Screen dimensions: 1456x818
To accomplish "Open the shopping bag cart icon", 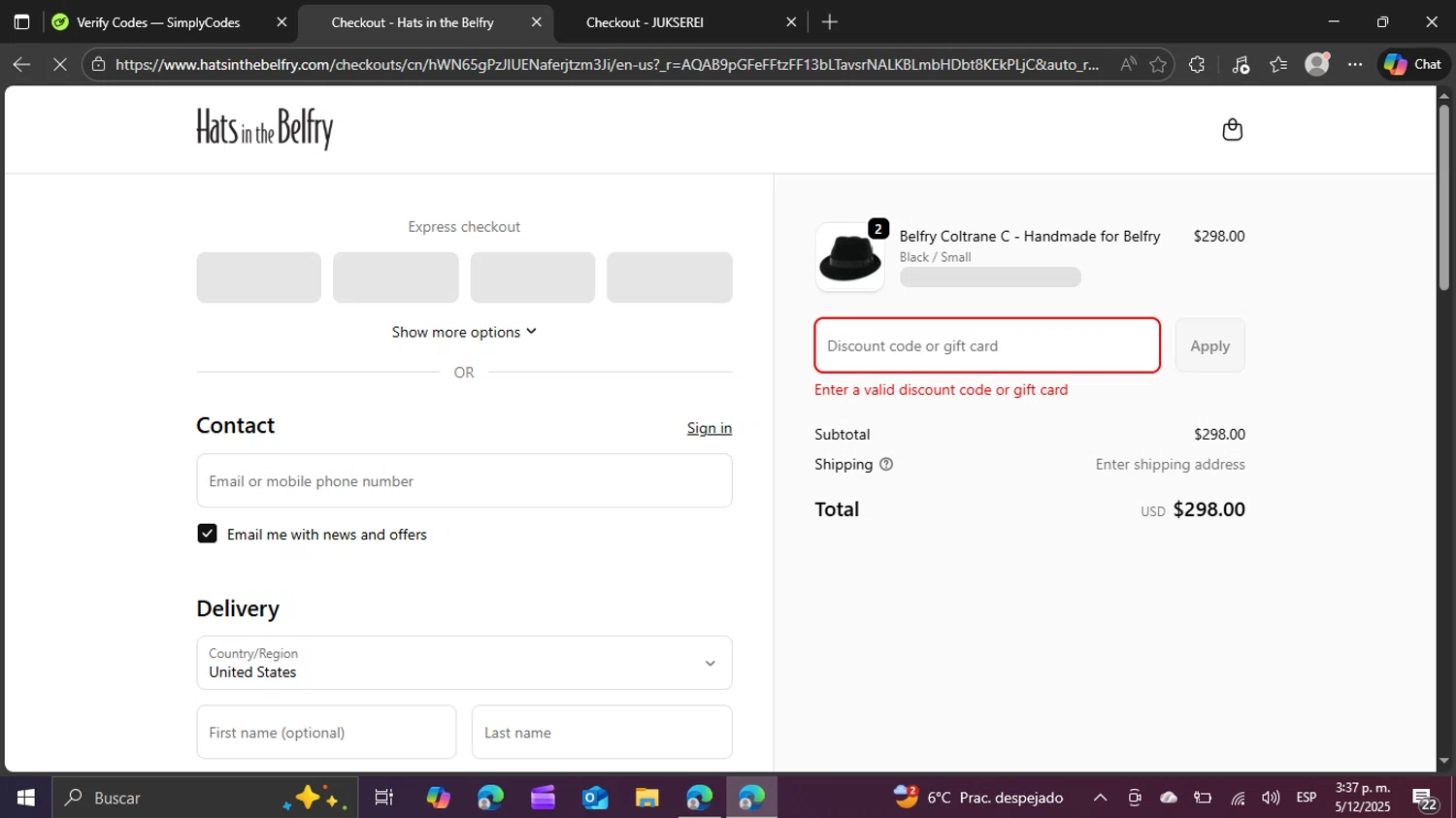I will pos(1232,129).
